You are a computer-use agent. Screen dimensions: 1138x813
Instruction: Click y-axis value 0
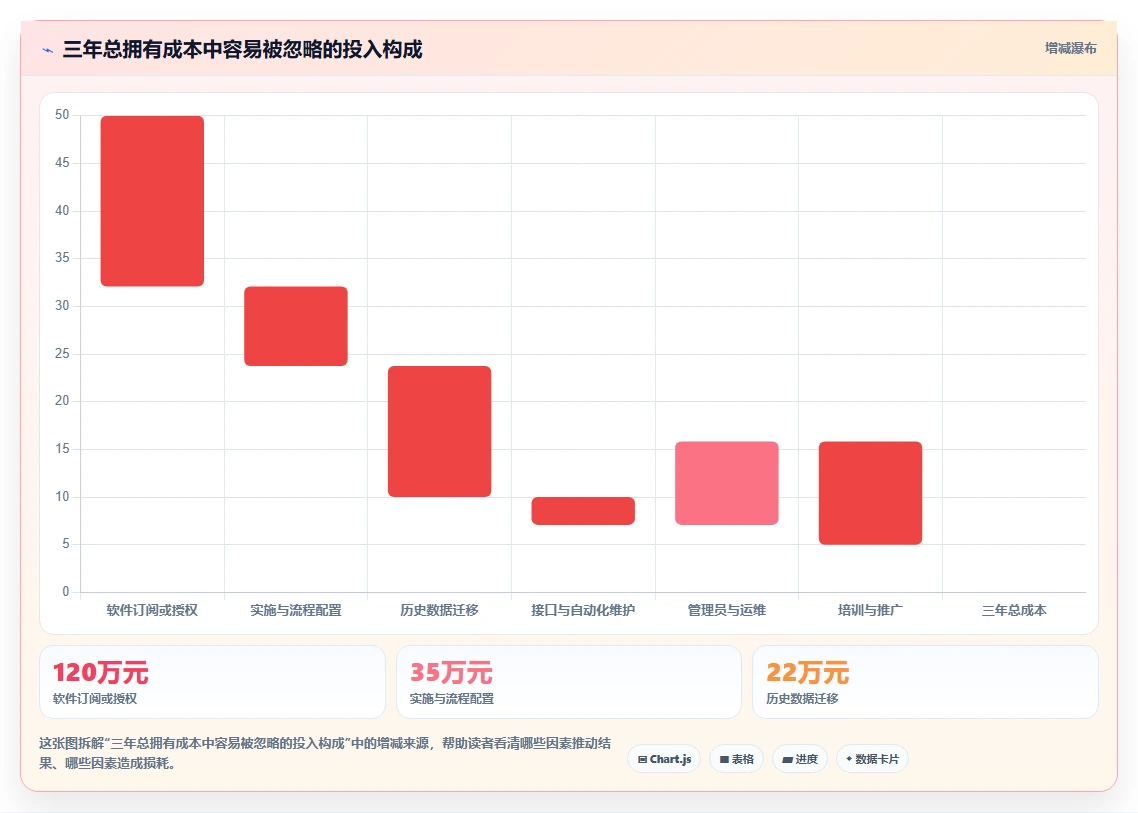(66, 592)
